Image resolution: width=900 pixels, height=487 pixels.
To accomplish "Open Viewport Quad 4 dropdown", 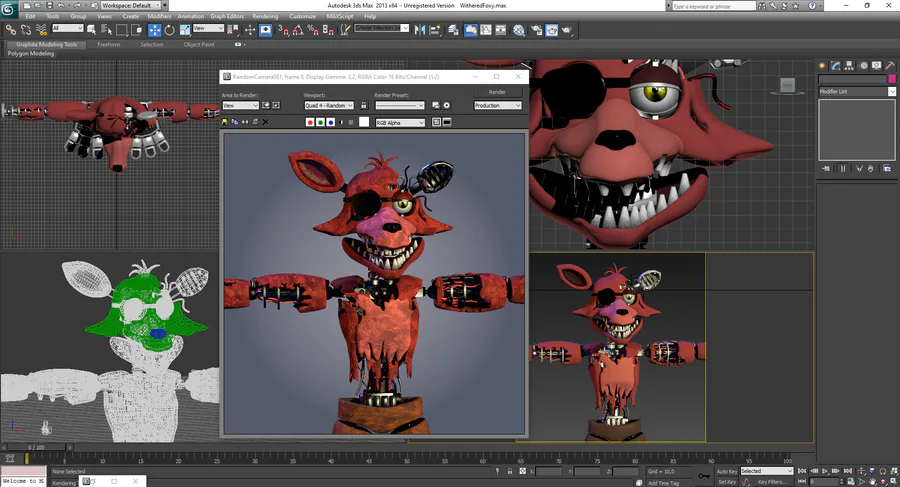I will (329, 105).
